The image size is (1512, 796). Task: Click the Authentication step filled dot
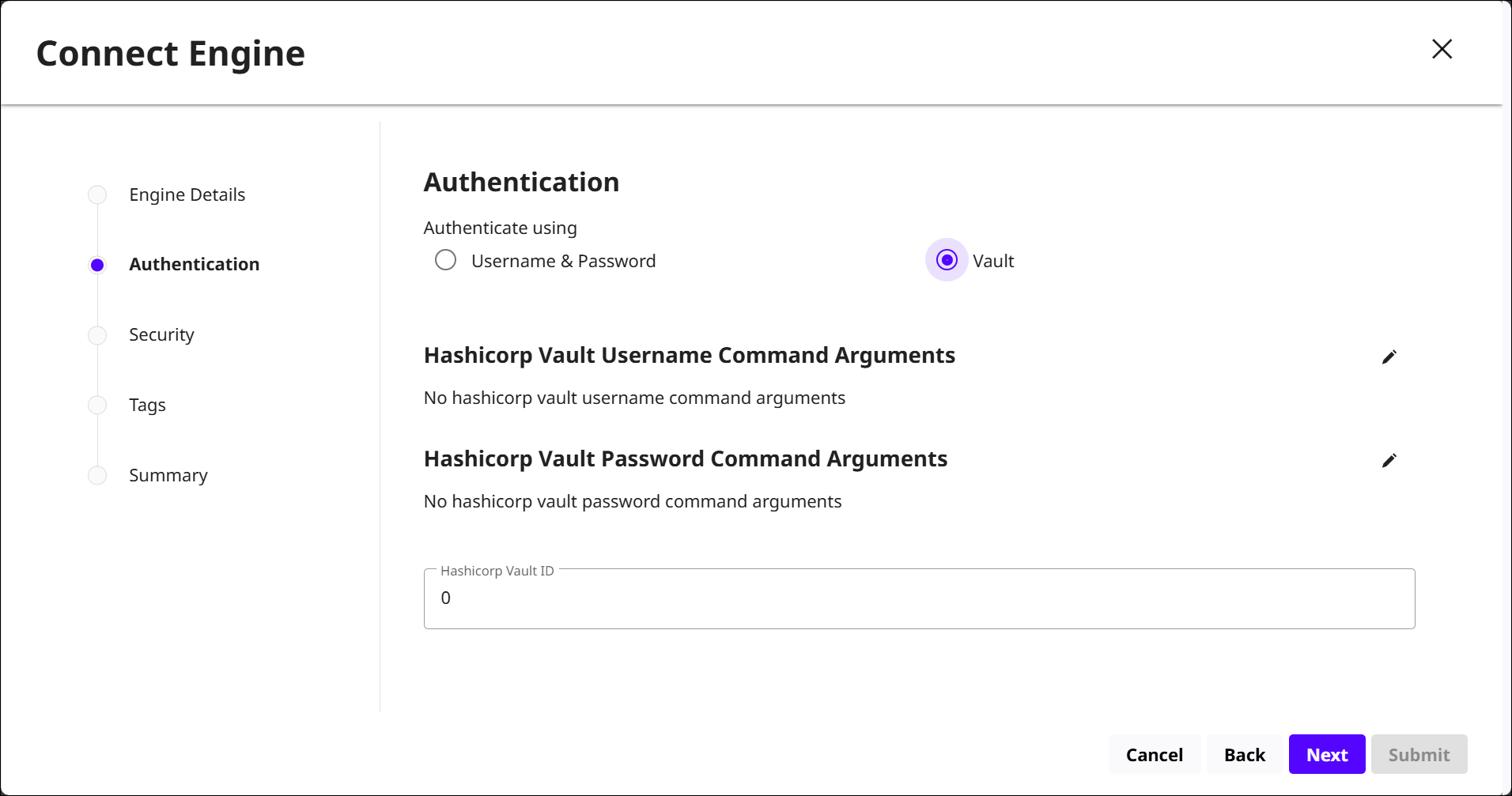97,265
